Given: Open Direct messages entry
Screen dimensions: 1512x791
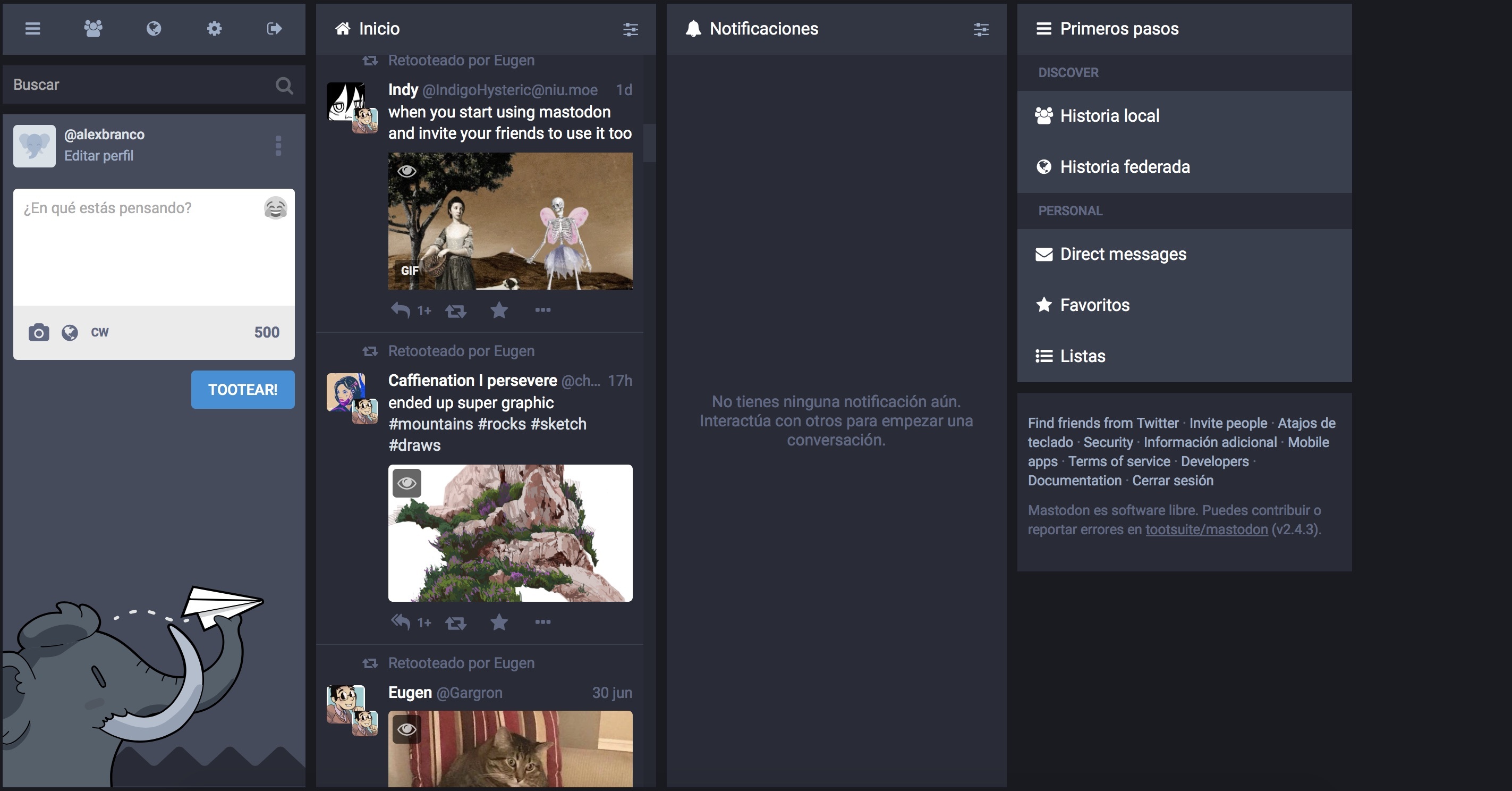Looking at the screenshot, I should [1184, 254].
